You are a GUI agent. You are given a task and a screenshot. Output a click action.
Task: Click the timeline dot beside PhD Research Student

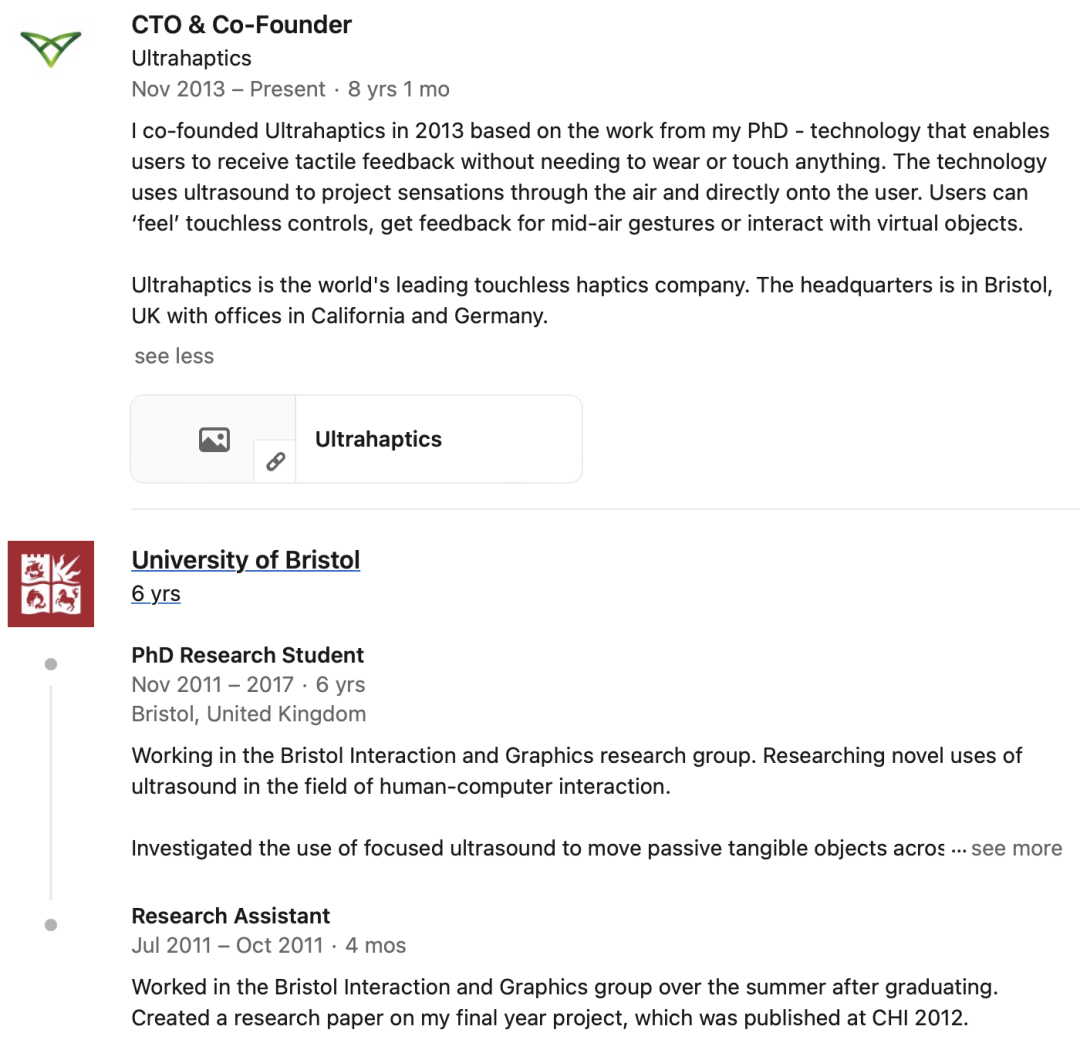(51, 664)
